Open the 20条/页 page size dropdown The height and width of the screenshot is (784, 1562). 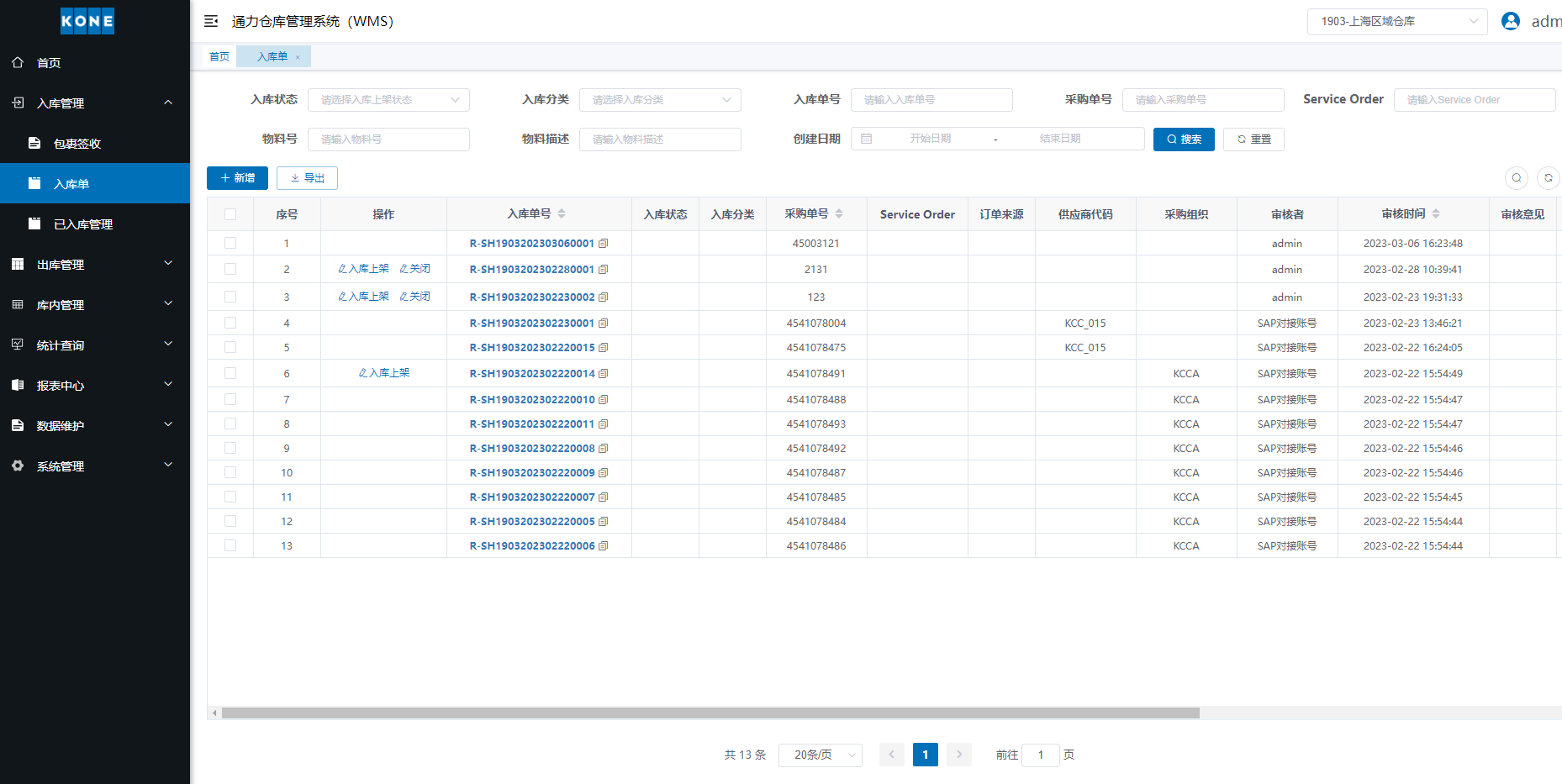[821, 755]
